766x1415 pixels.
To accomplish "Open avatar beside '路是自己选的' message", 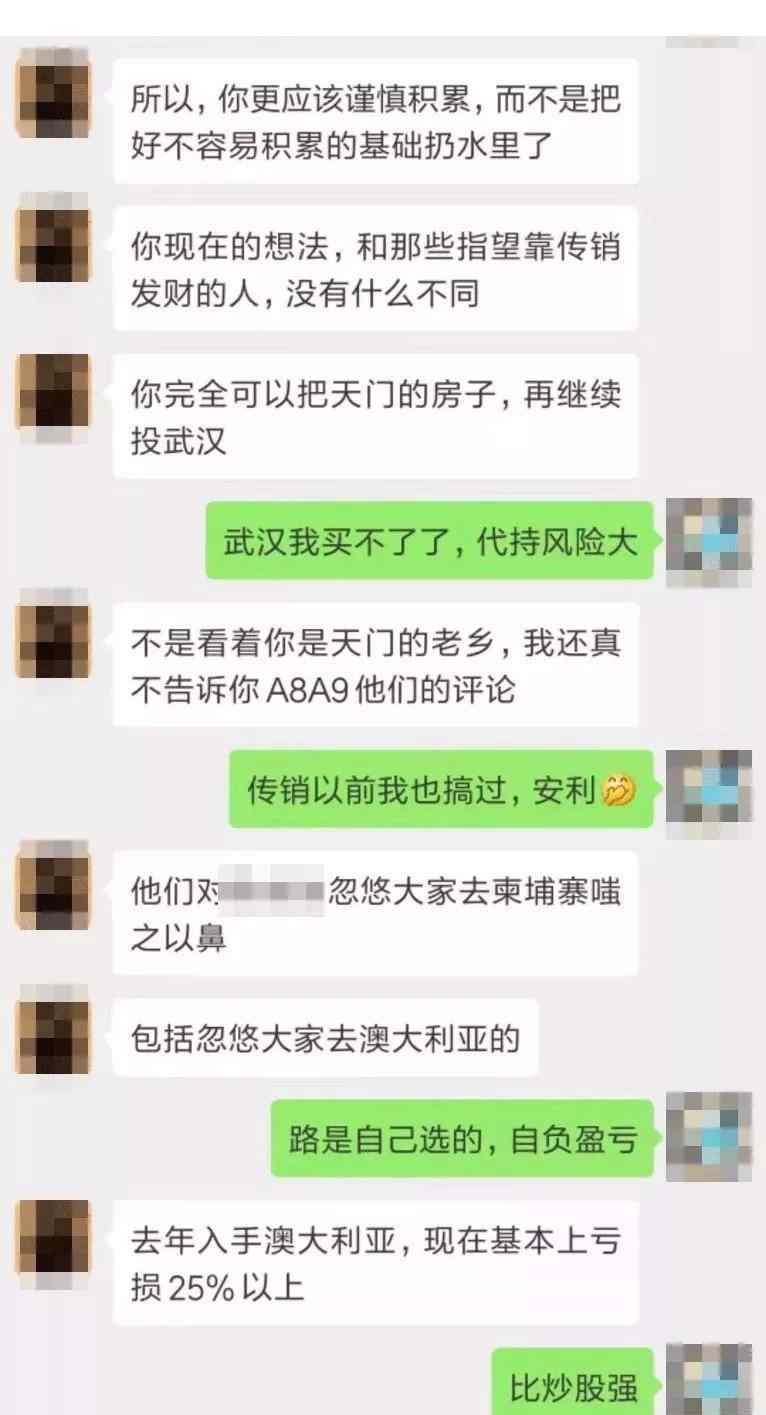I will [708, 1138].
